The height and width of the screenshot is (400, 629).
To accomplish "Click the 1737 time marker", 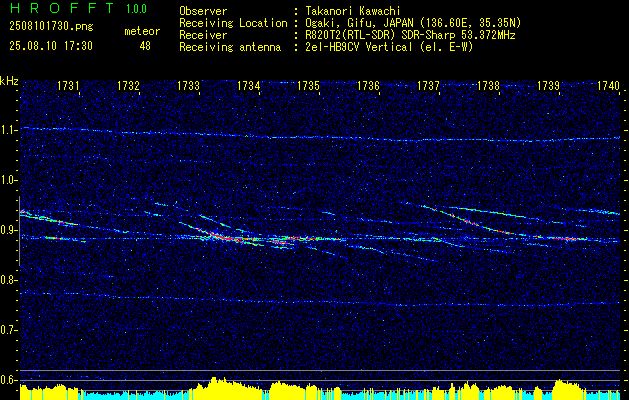I will click(428, 85).
